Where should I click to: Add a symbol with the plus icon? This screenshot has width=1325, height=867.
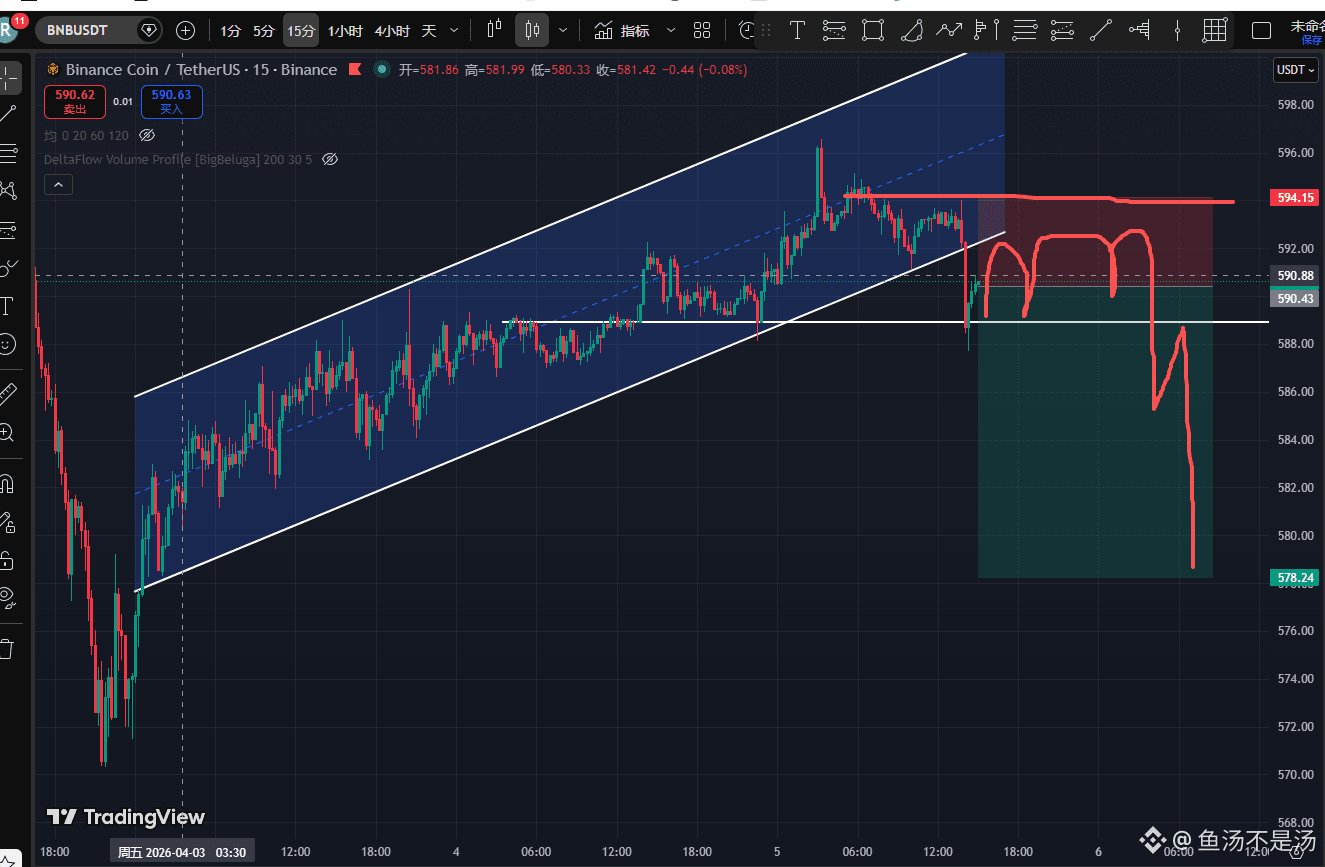coord(185,30)
